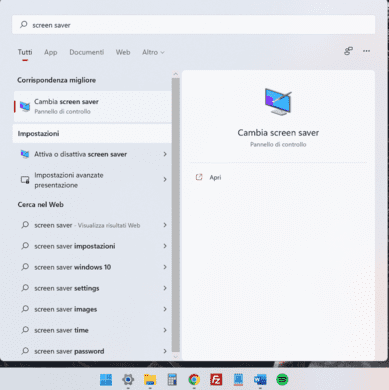The image size is (389, 390).
Task: Select the Tutti filter tab
Action: (x=25, y=52)
